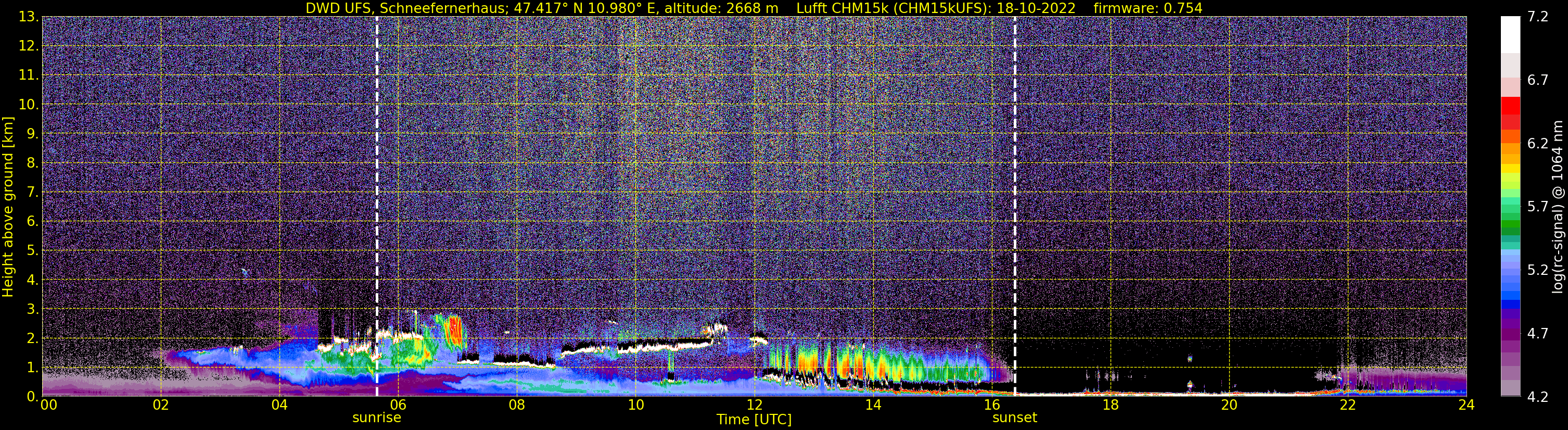Click the '10.' height tick label on the height axis
The height and width of the screenshot is (430, 1568).
point(29,105)
